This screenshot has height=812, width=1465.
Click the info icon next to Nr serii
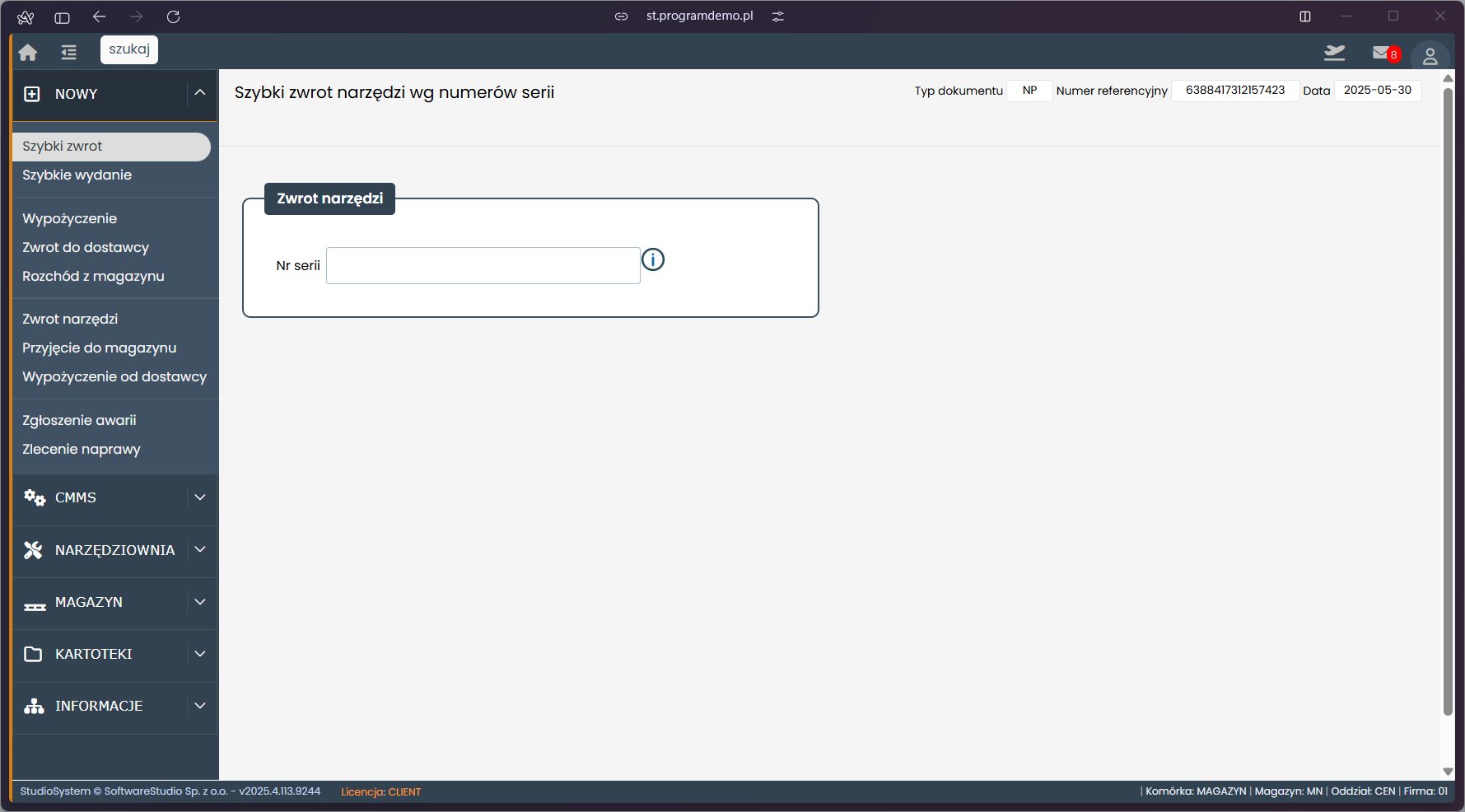pyautogui.click(x=653, y=260)
